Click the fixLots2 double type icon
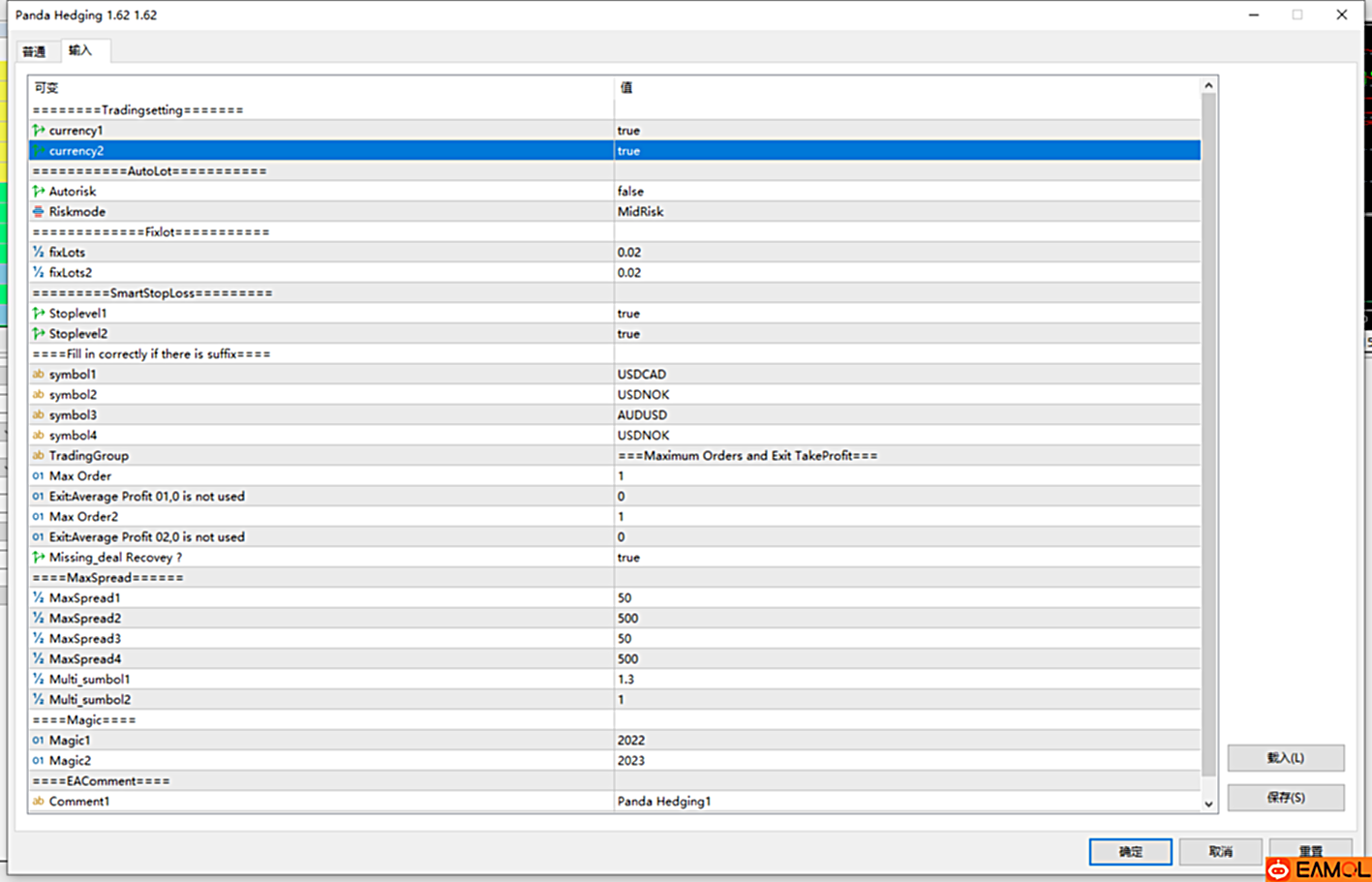 pos(39,272)
